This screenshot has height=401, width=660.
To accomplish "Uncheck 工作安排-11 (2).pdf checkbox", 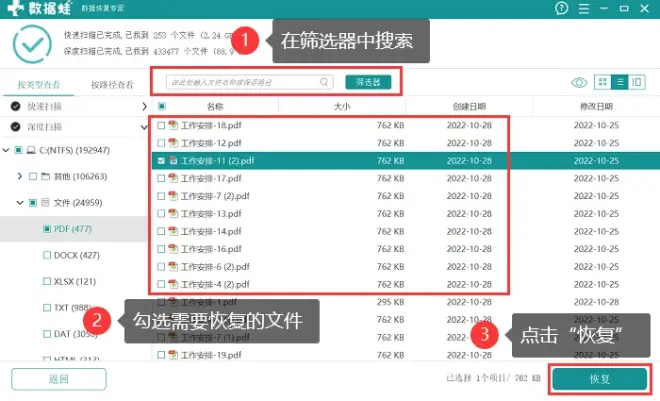I will point(161,161).
